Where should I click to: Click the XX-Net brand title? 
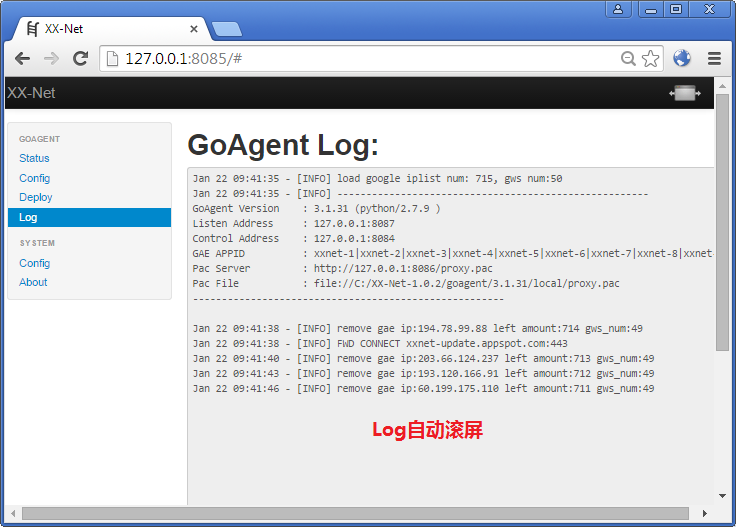click(x=31, y=93)
